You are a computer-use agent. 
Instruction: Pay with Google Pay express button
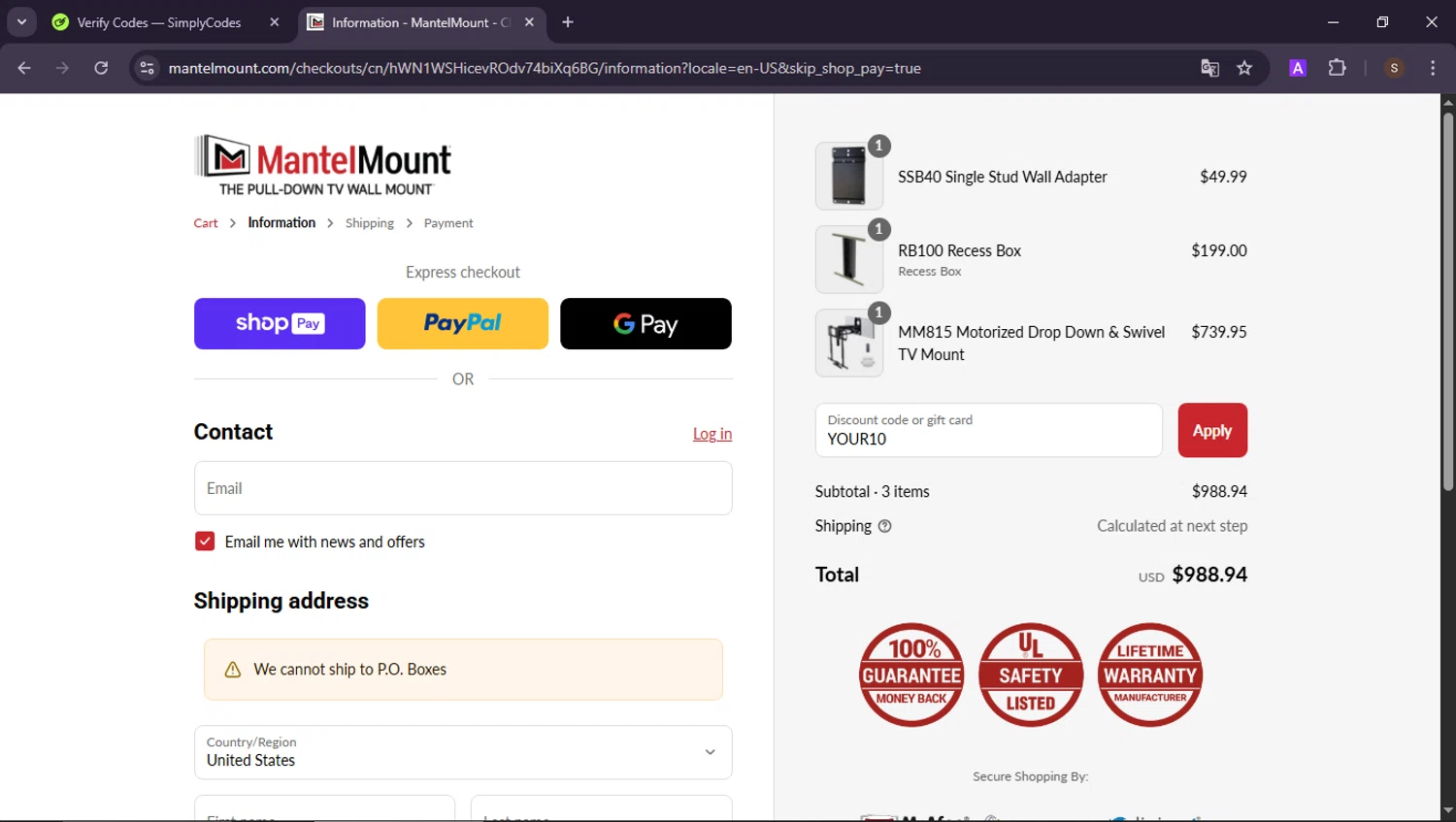(645, 323)
